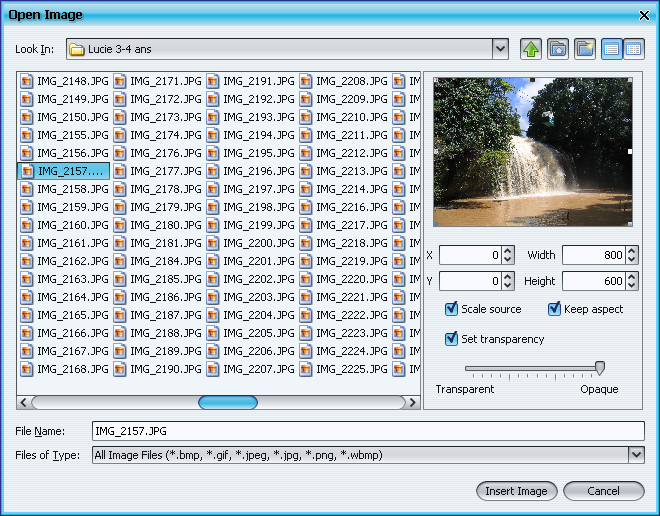Click the icon of IMG_2174.JPG

(x=120, y=135)
